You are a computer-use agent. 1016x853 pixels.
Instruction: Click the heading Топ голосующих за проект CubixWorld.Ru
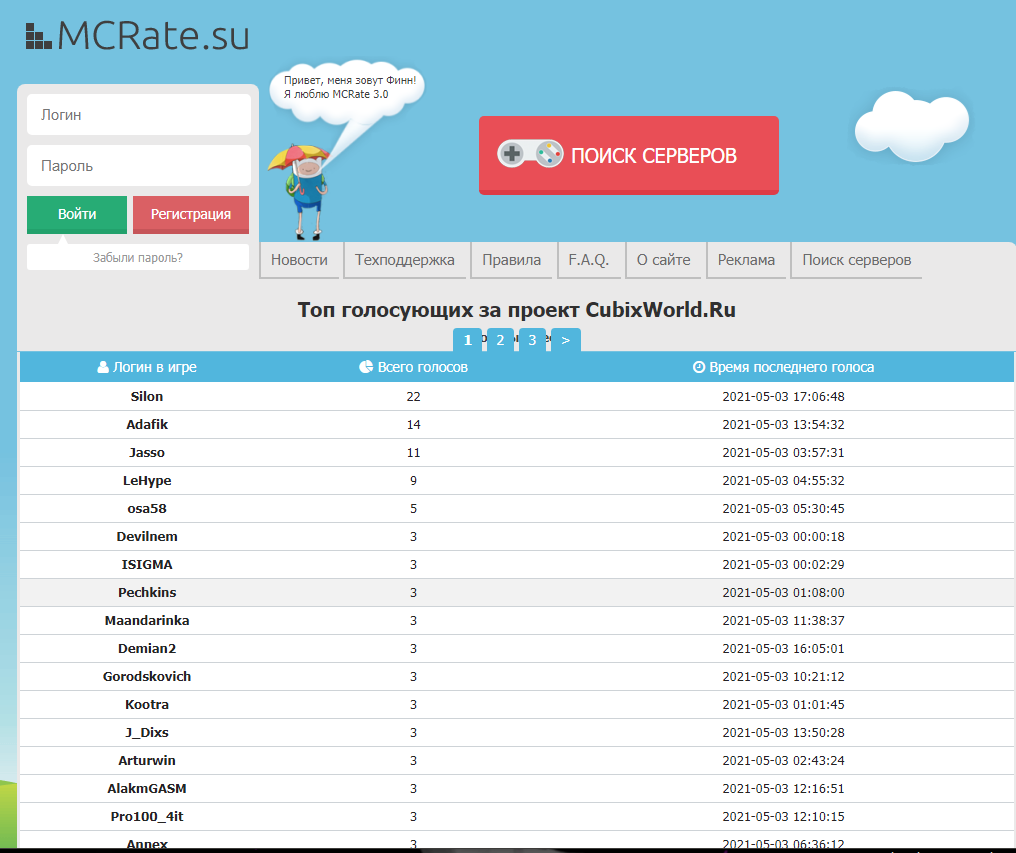coord(516,310)
